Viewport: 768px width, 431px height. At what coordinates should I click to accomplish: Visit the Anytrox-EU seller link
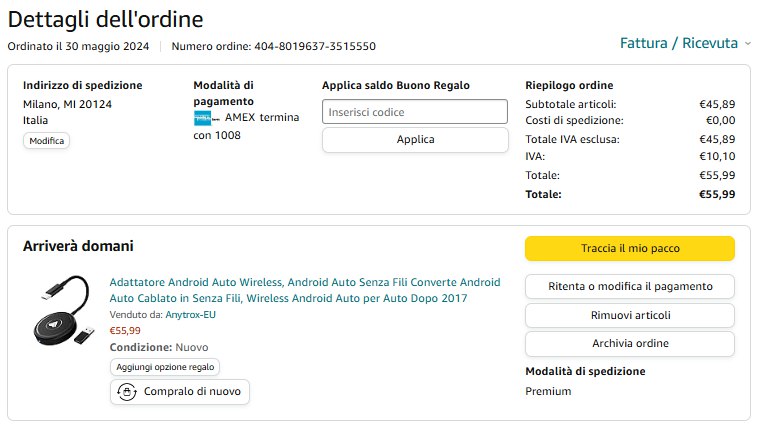[193, 314]
